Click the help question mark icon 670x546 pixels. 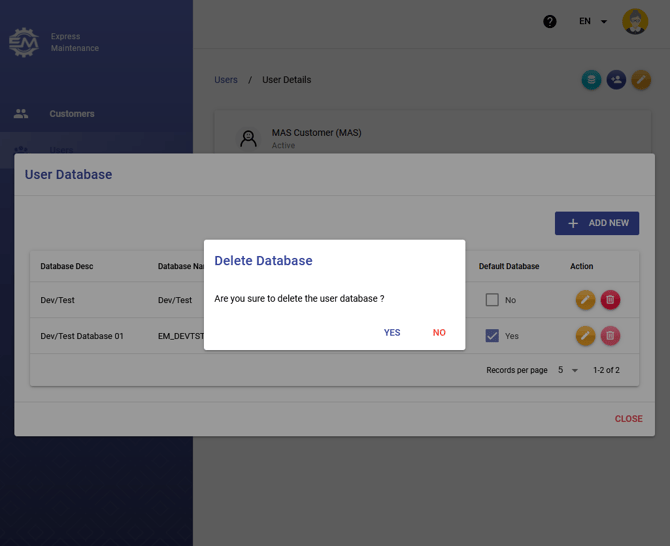[x=550, y=21]
